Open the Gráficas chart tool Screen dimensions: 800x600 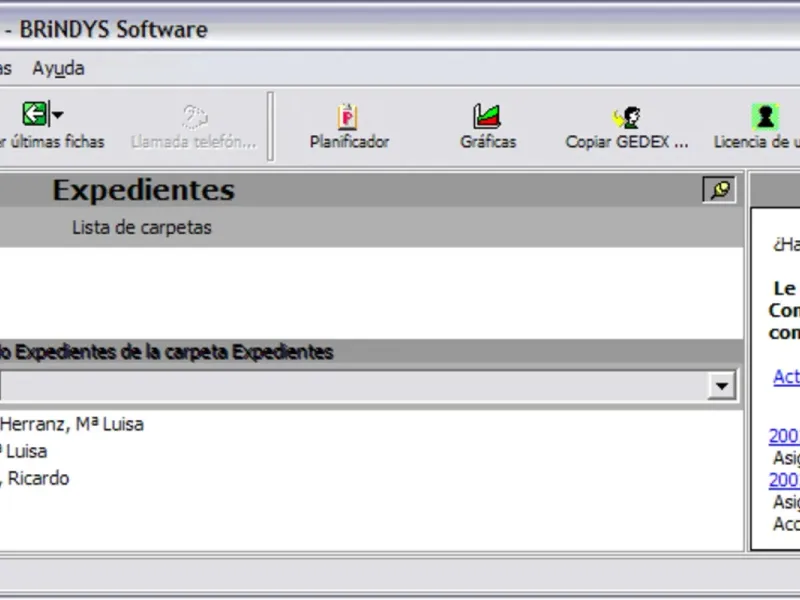[488, 127]
